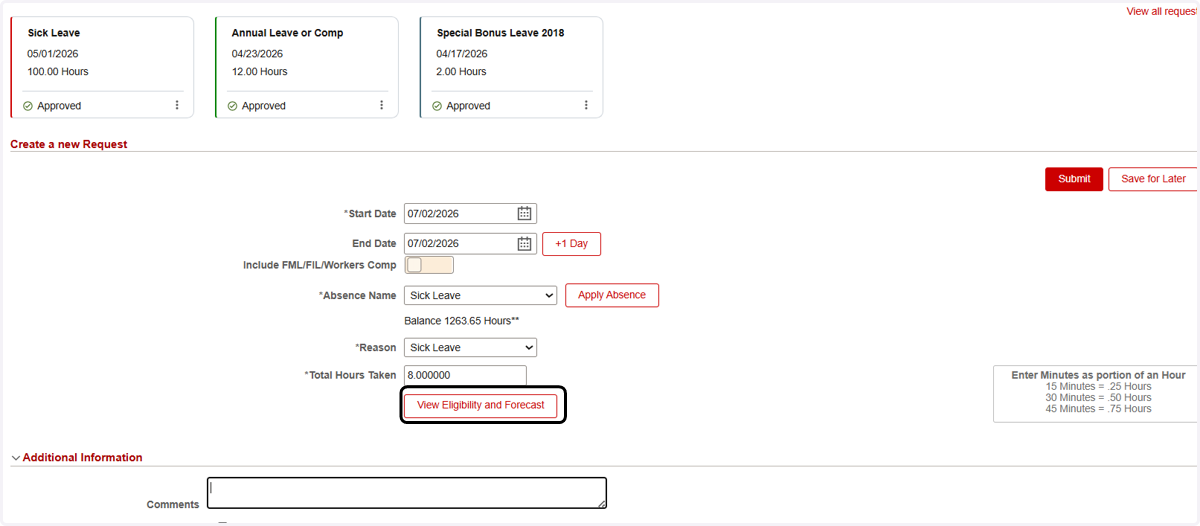This screenshot has width=1200, height=526.
Task: Click the 15 Minutes = .25 Hours hint
Action: 1098,387
